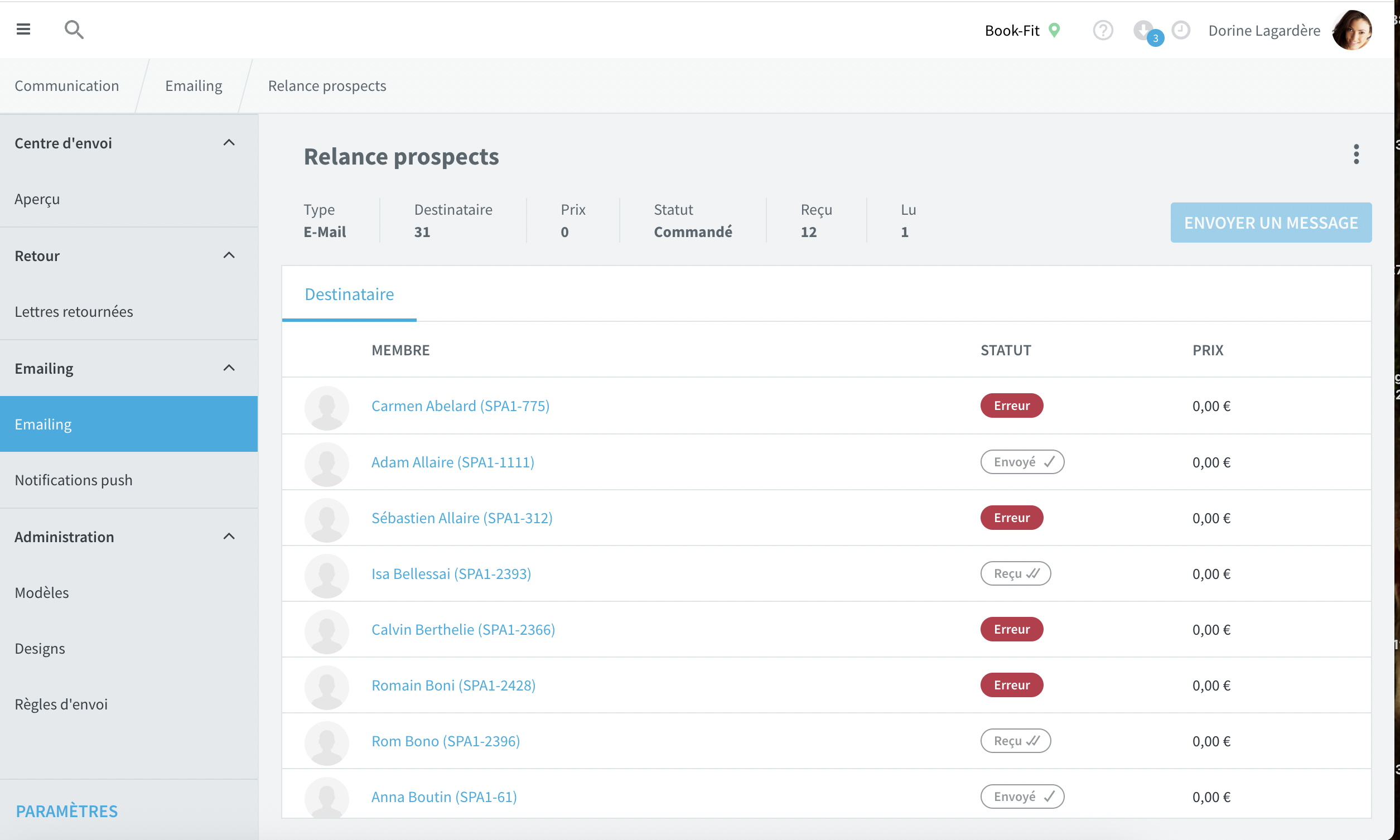Screen dimensions: 1400x840
Task: Click the clock history icon
Action: (x=1180, y=30)
